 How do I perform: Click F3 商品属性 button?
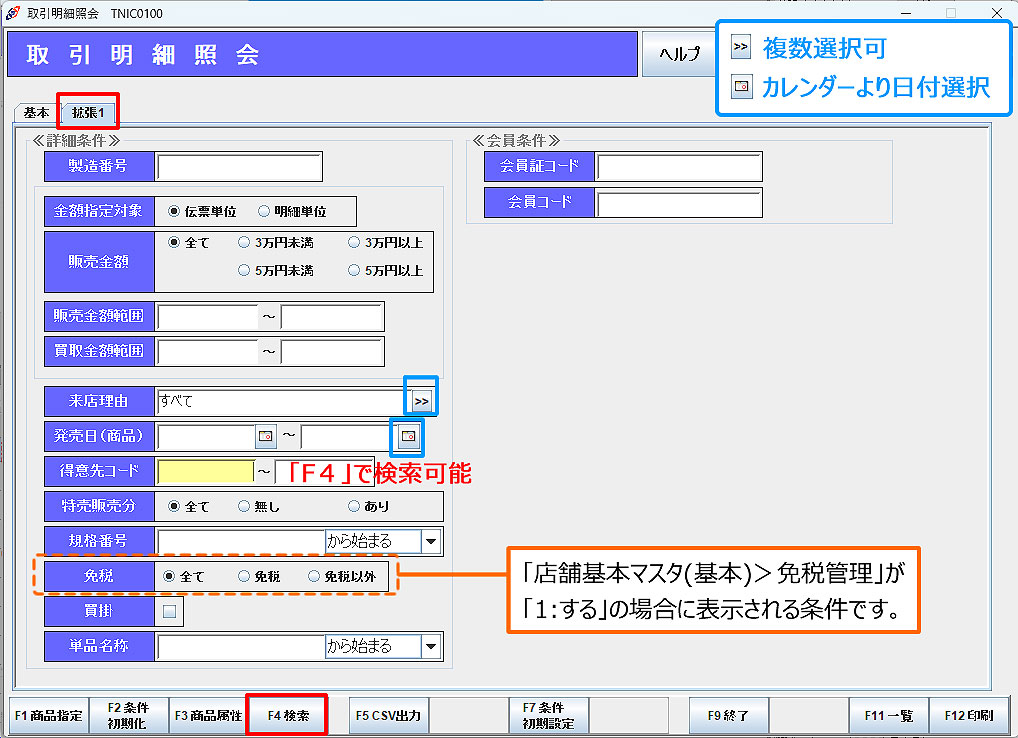pos(208,715)
